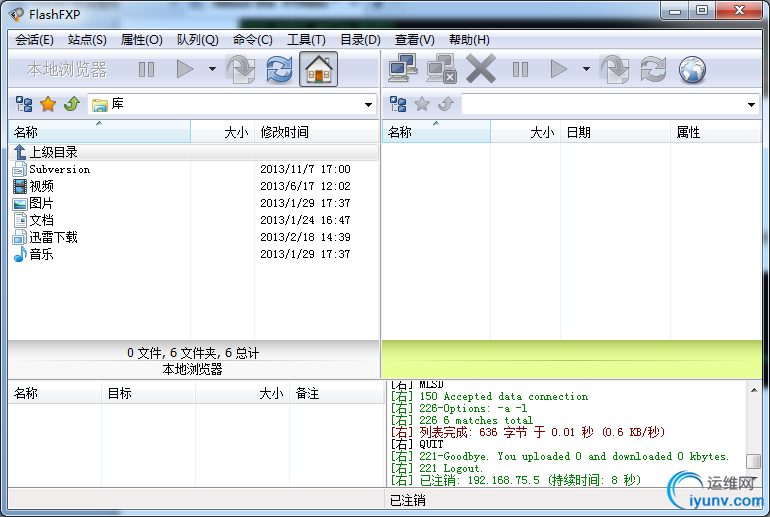Click the empty remote path input field
Image resolution: width=770 pixels, height=517 pixels.
pos(604,104)
